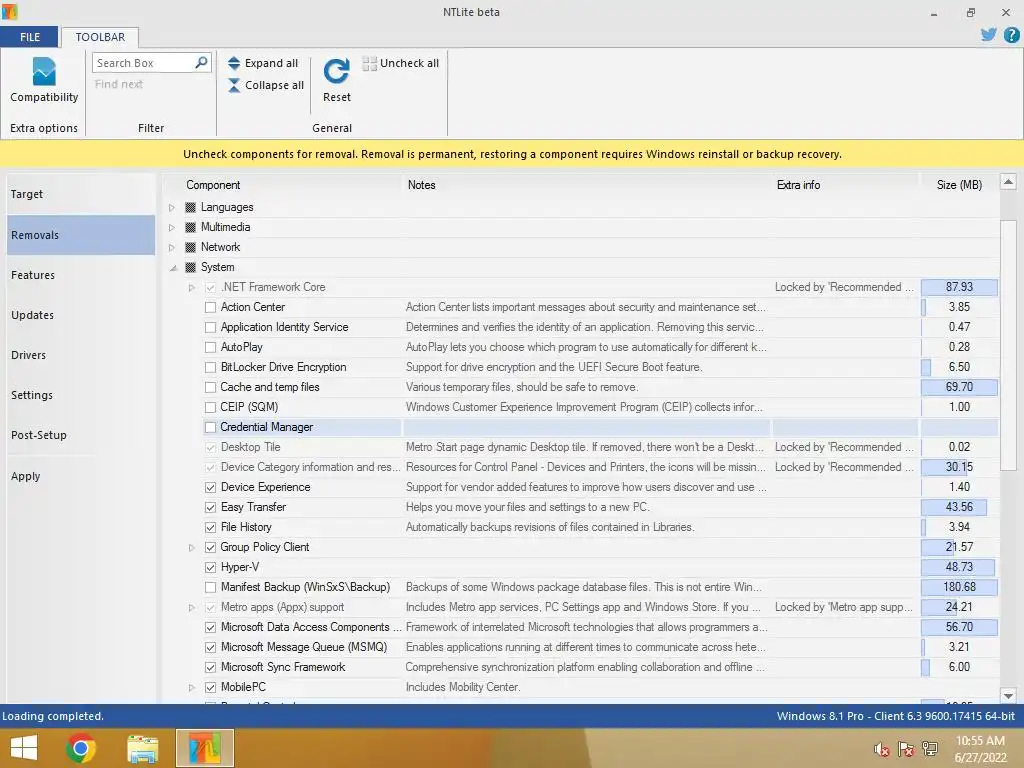Expand the Languages tree node

(x=172, y=208)
